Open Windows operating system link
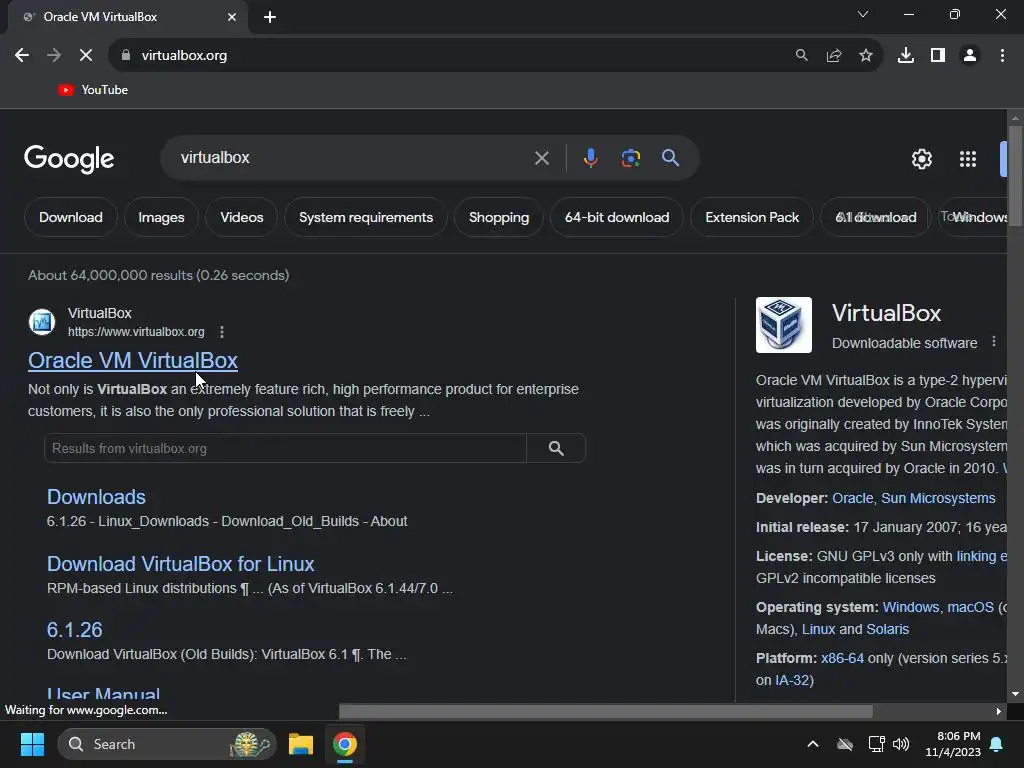Screen dimensions: 1024x768 [910, 607]
